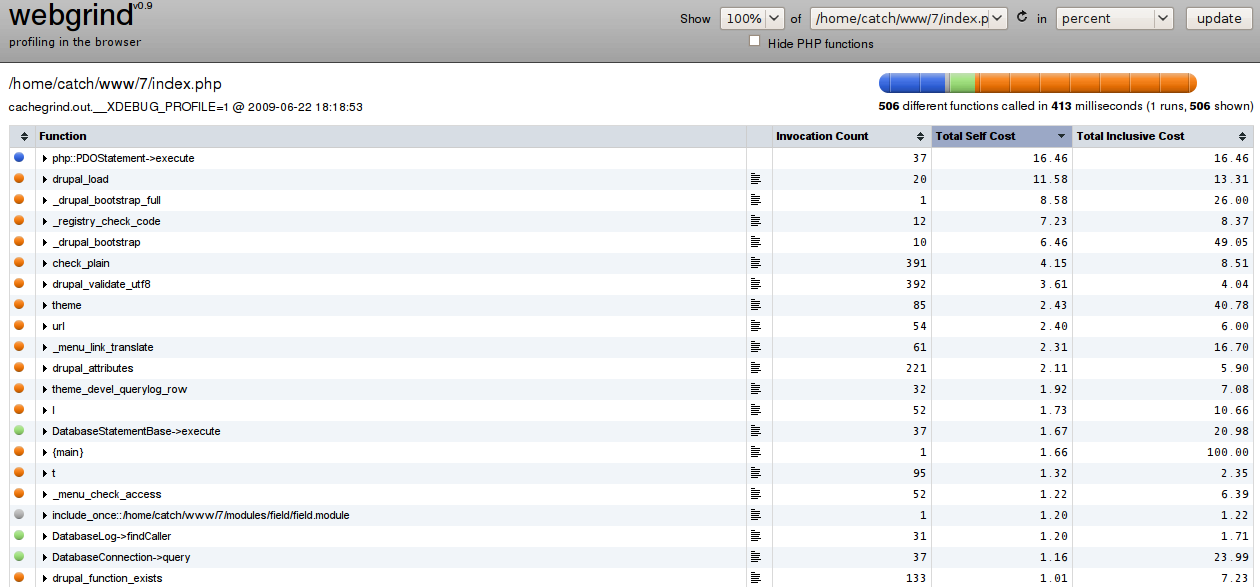This screenshot has width=1260, height=587.
Task: Open the index.php file selection dropdown
Action: 909,18
